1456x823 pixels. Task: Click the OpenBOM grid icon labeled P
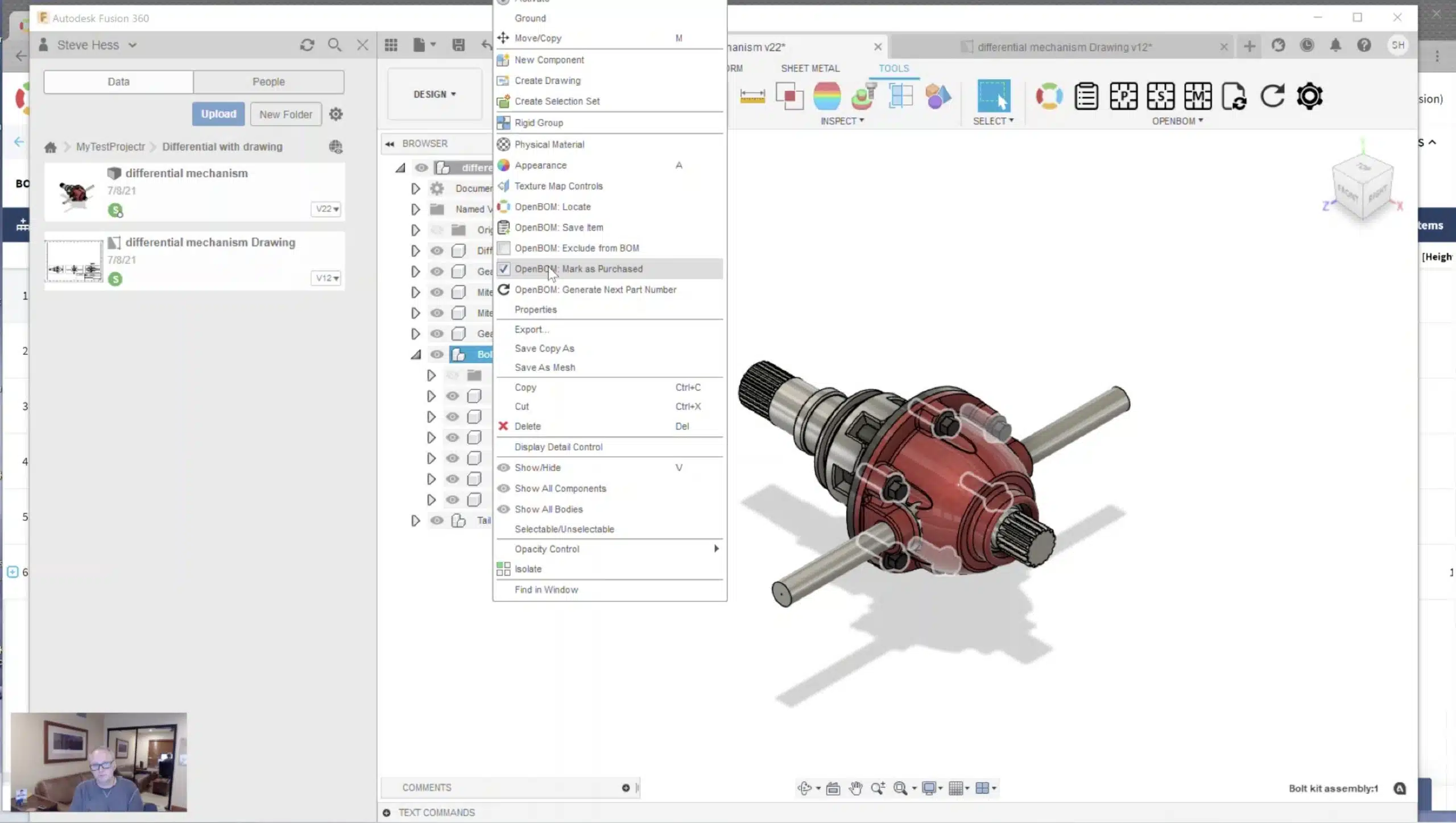click(1123, 96)
